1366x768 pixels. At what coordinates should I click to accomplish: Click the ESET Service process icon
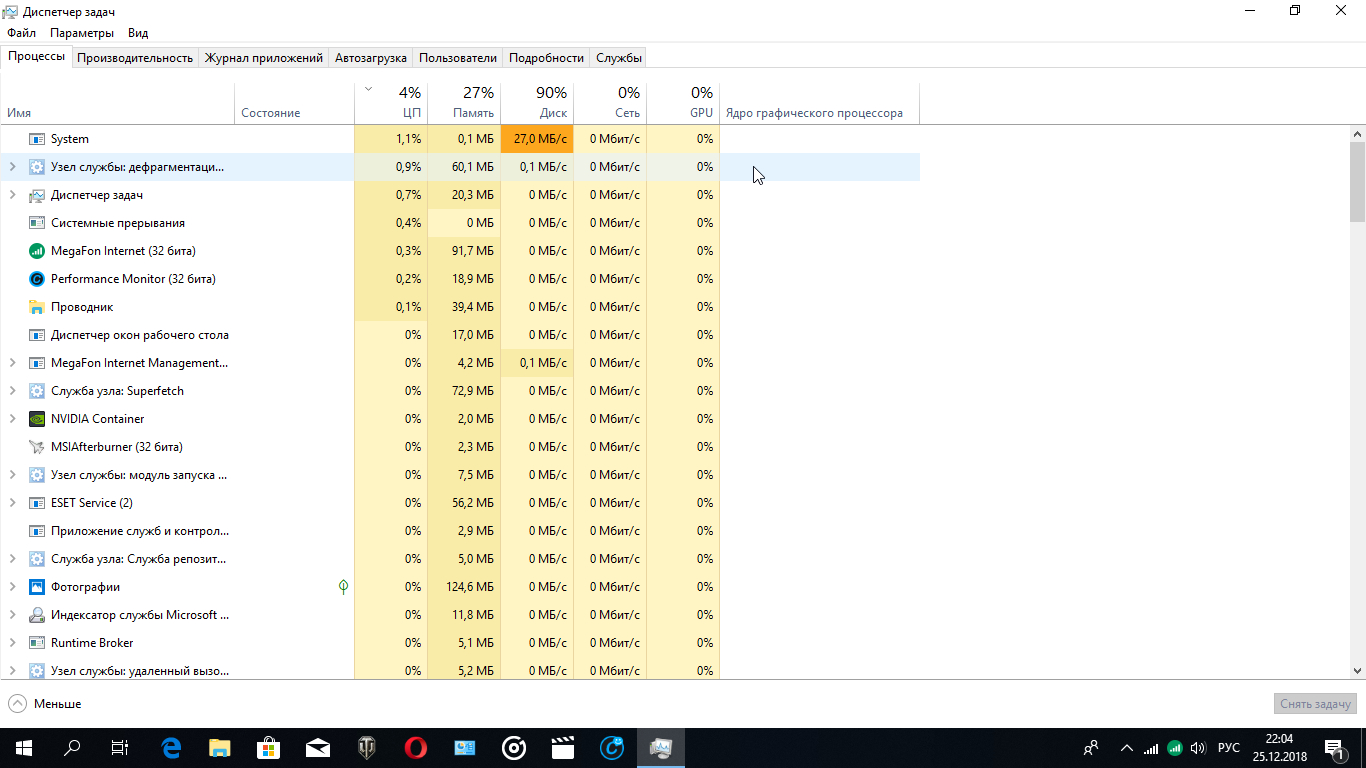coord(37,503)
